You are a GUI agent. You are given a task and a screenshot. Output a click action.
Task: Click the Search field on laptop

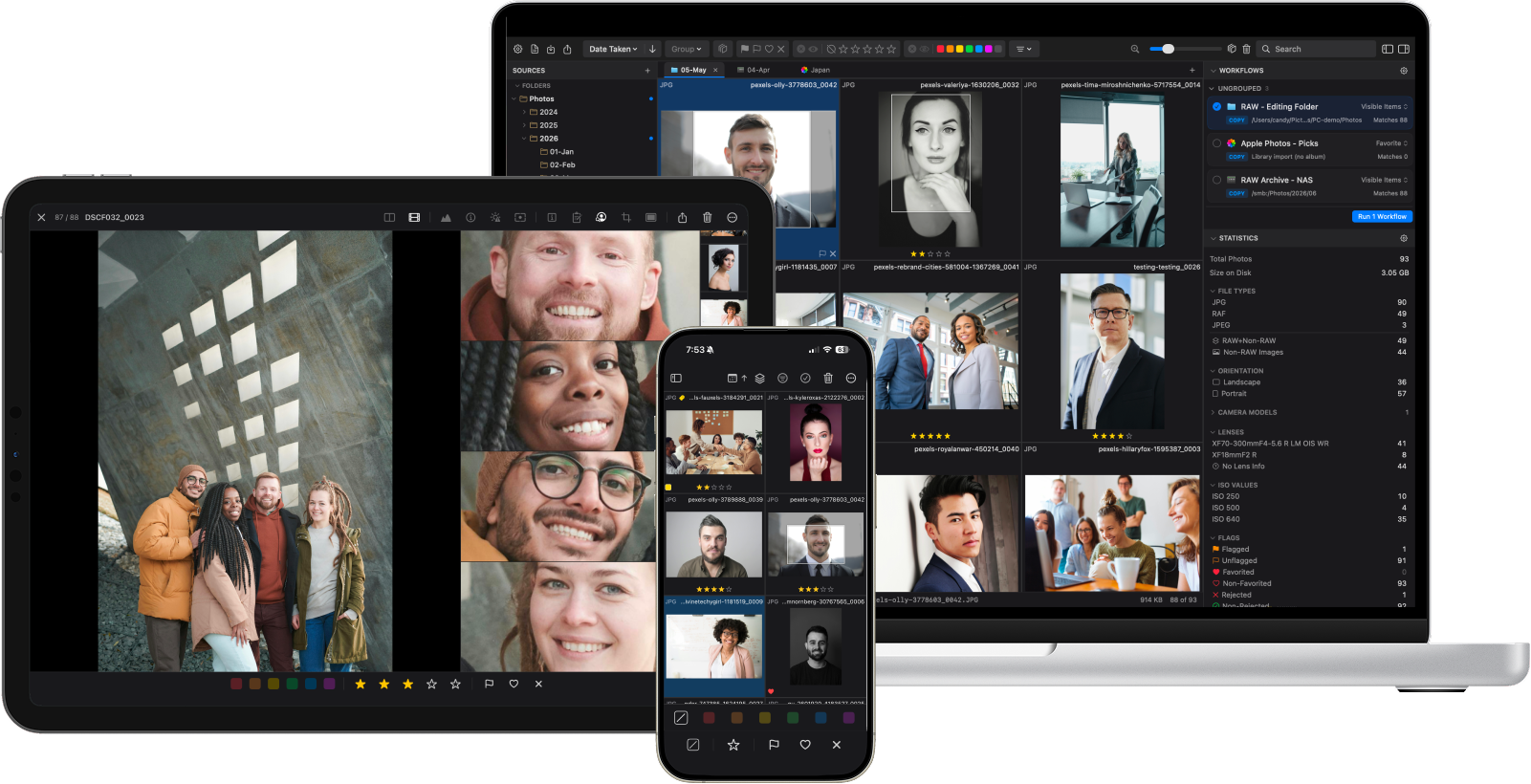click(x=1317, y=49)
